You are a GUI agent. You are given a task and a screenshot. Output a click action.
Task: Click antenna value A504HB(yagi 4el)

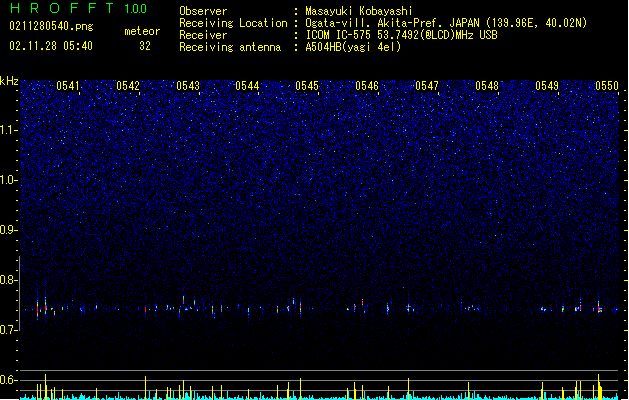(353, 47)
